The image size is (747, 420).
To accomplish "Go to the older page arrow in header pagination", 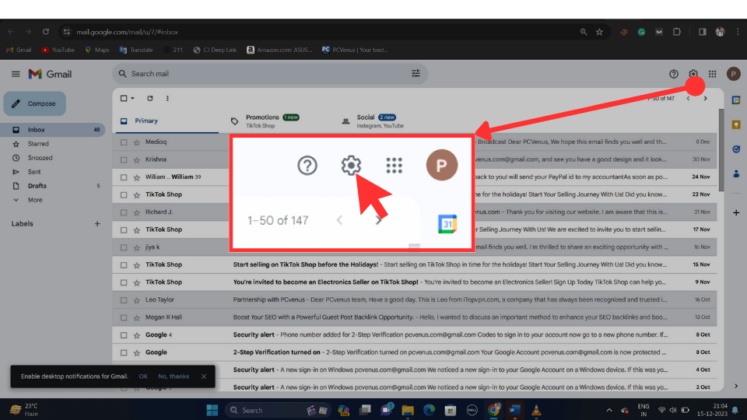I will 706,99.
